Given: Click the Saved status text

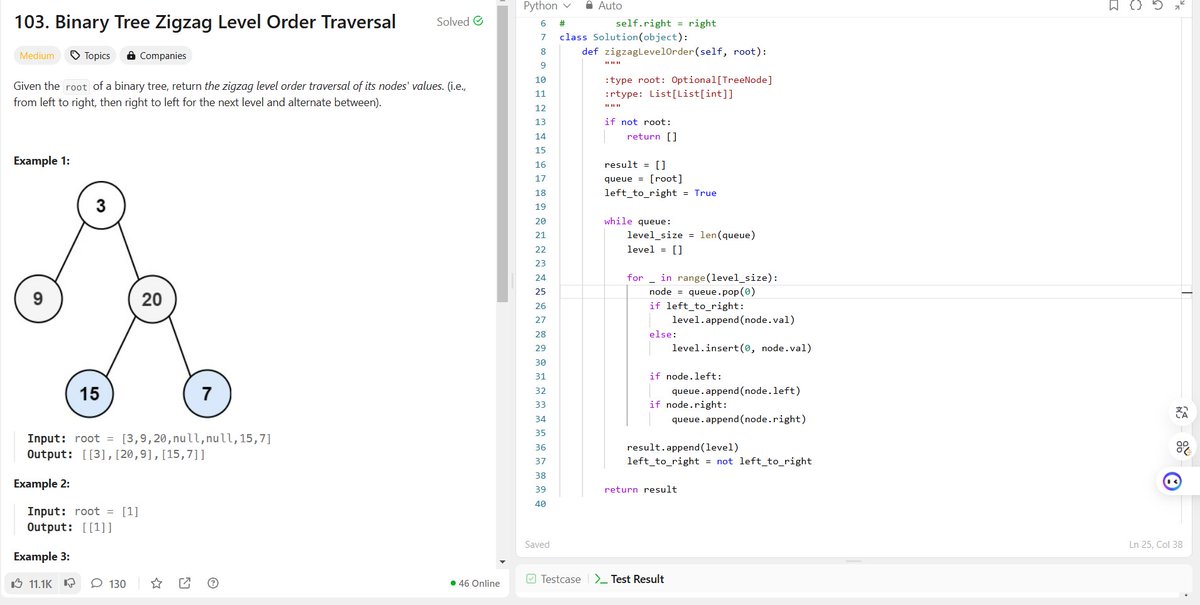Looking at the screenshot, I should 537,544.
